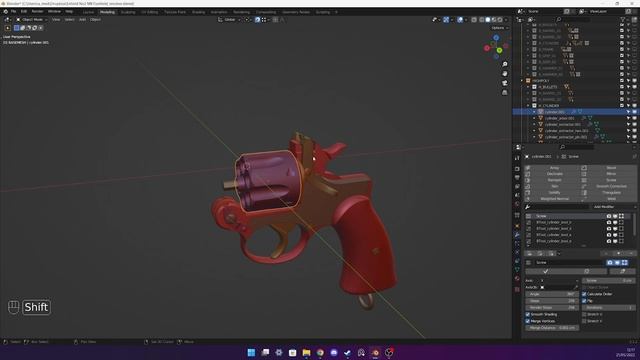Switch to the Modeling workspace tab

click(107, 12)
